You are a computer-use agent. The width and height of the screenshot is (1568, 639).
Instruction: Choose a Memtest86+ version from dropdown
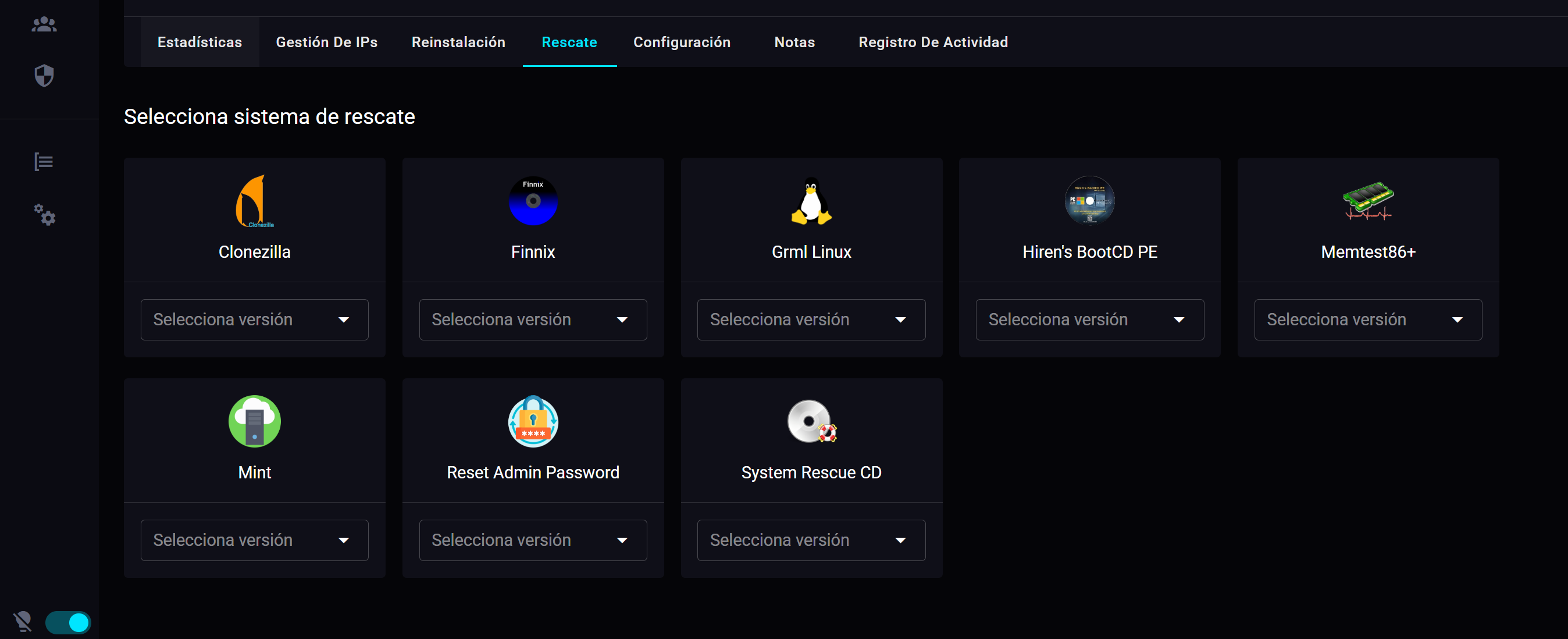pos(1368,320)
